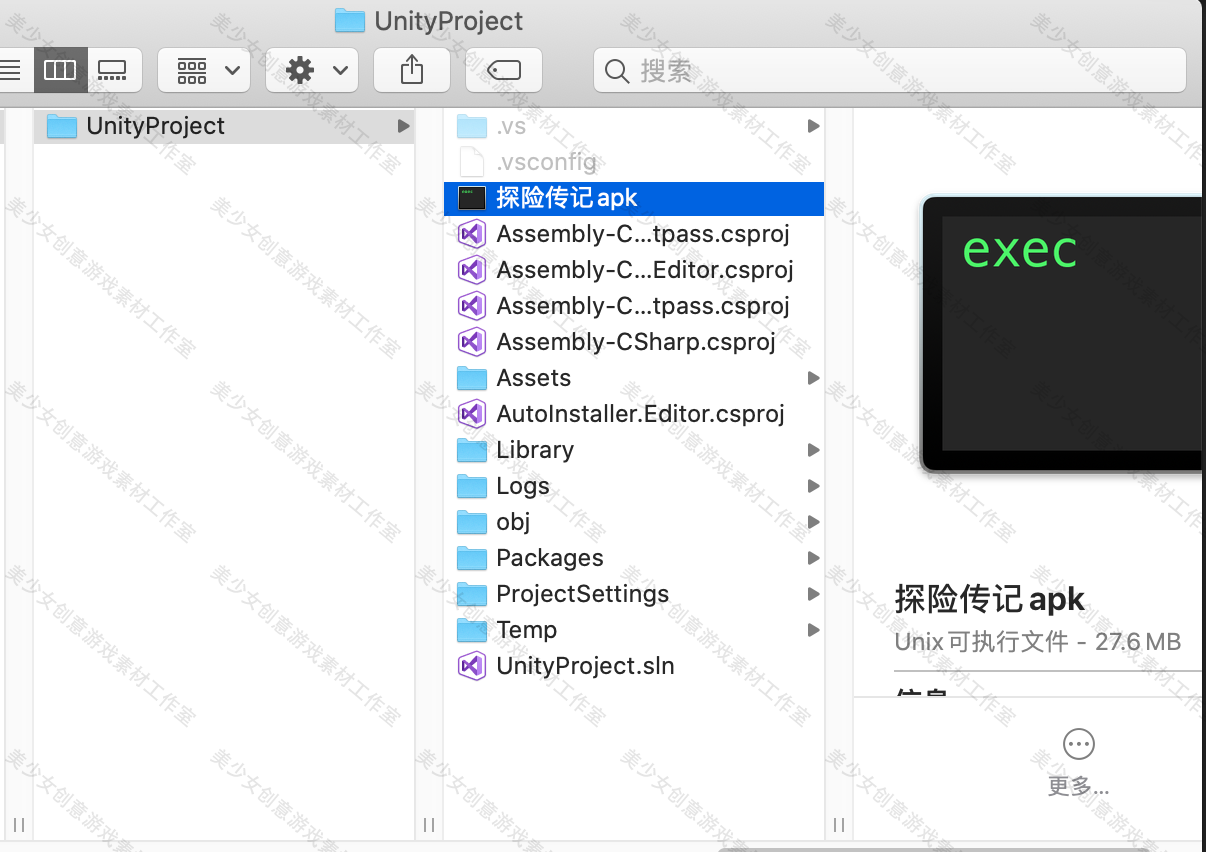Expand UnityProject folder arrow in first column
1206x852 pixels.
[403, 126]
